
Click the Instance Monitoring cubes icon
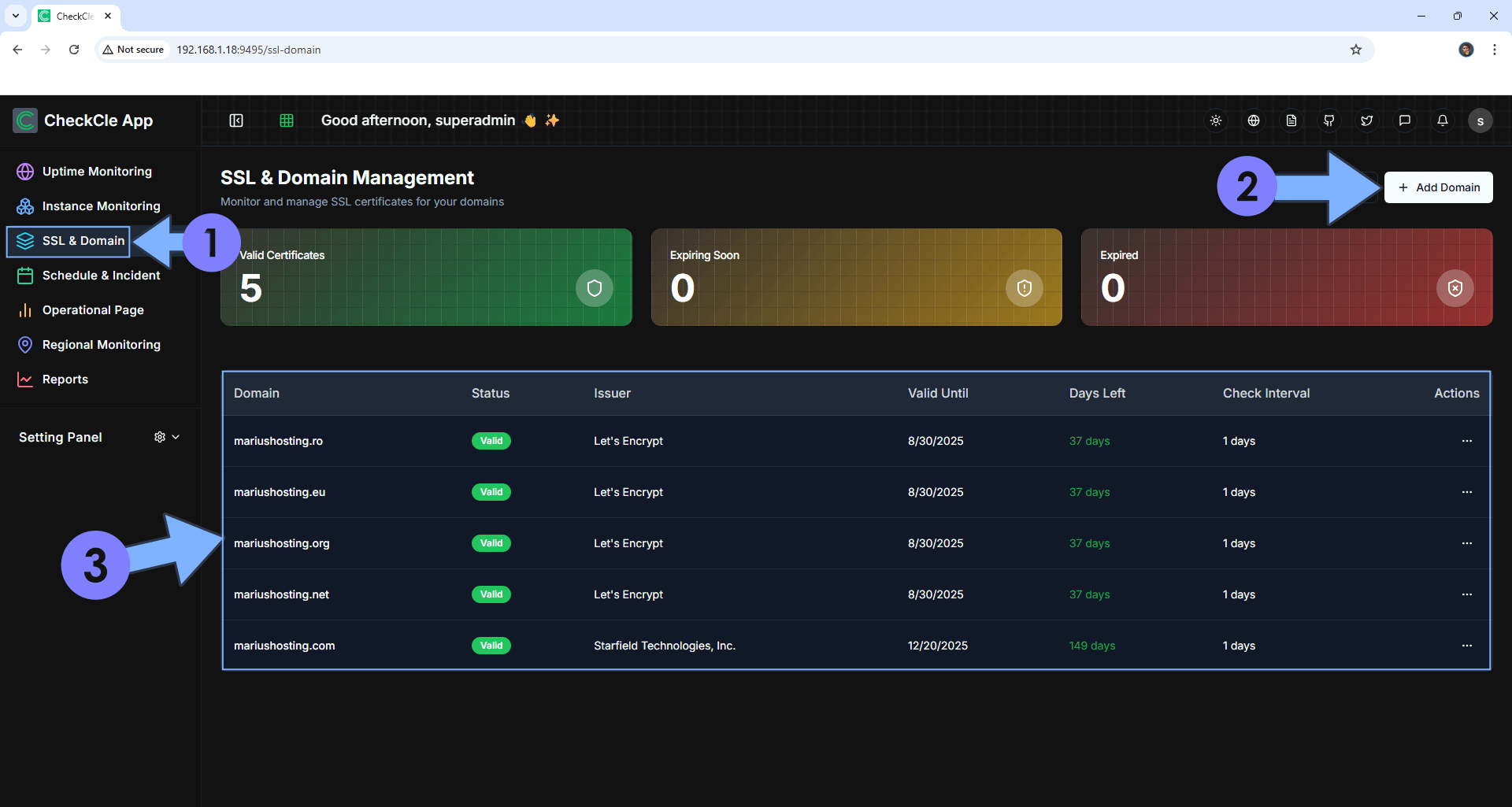[x=25, y=206]
